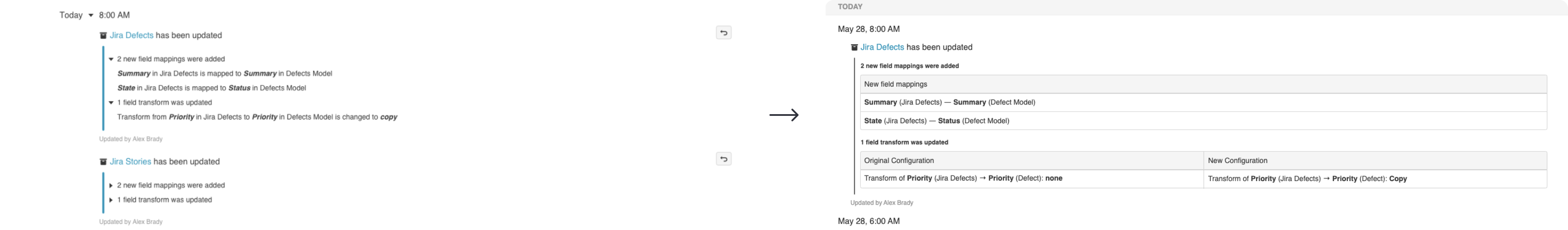This screenshot has height=230, width=1568.
Task: Collapse '2 new field mappings were added' under Jira Defects
Action: pos(111,59)
